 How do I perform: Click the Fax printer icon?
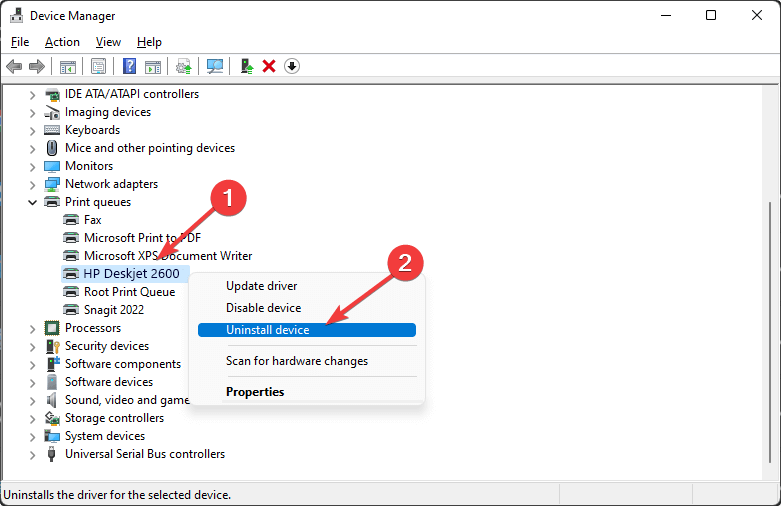tap(71, 220)
